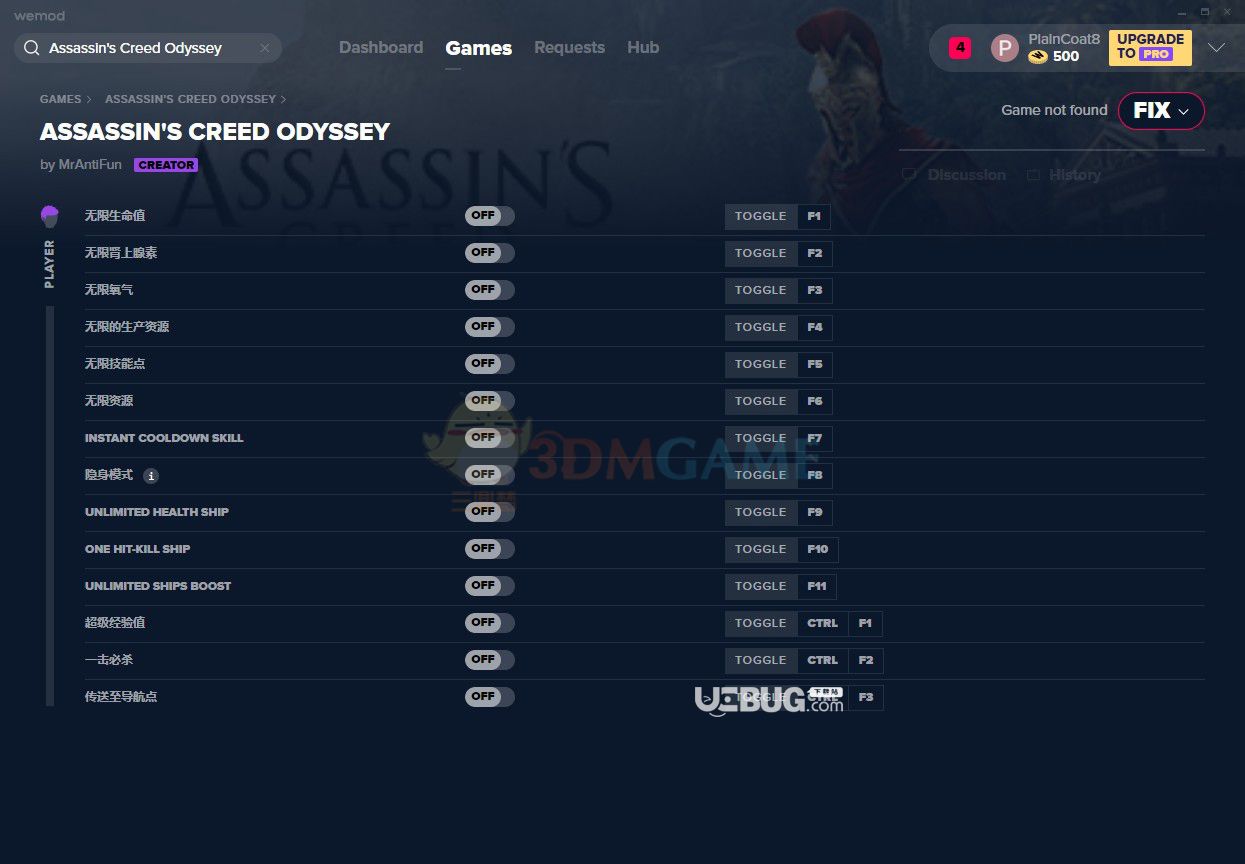Click the History icon
Image resolution: width=1245 pixels, height=864 pixels.
(x=1032, y=175)
